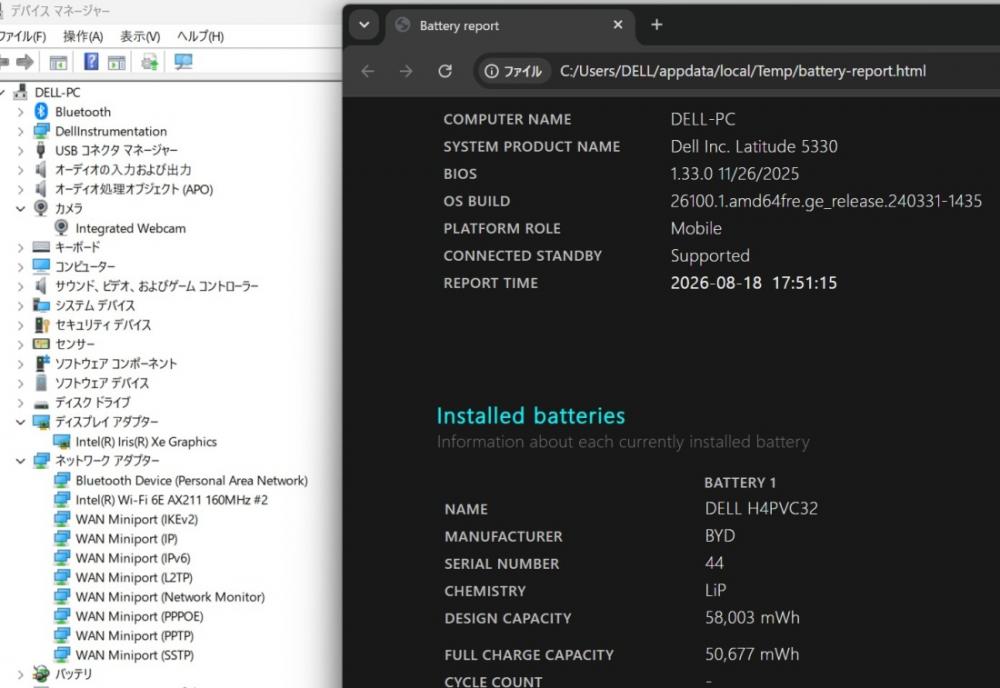This screenshot has width=1000, height=688.
Task: Select the DELL-PC root node
Action: click(57, 92)
